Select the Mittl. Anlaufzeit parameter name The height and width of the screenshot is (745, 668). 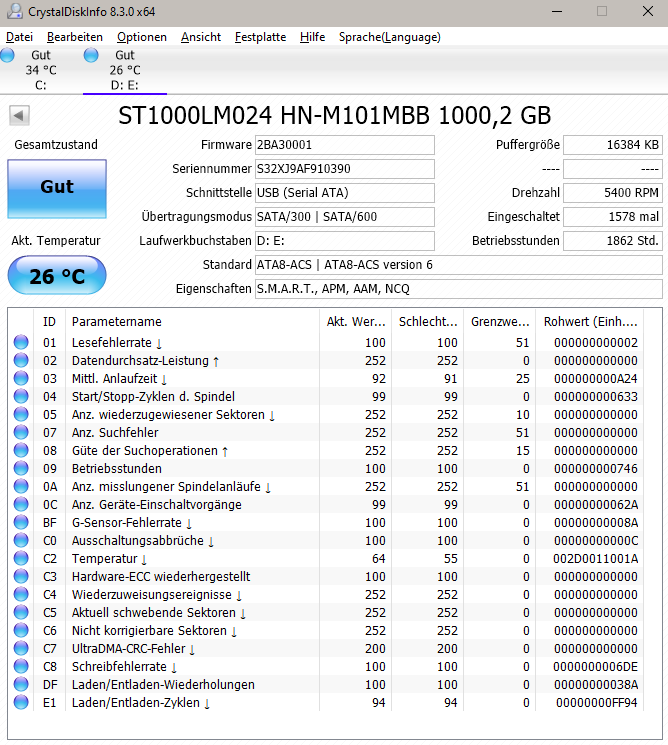pyautogui.click(x=119, y=379)
